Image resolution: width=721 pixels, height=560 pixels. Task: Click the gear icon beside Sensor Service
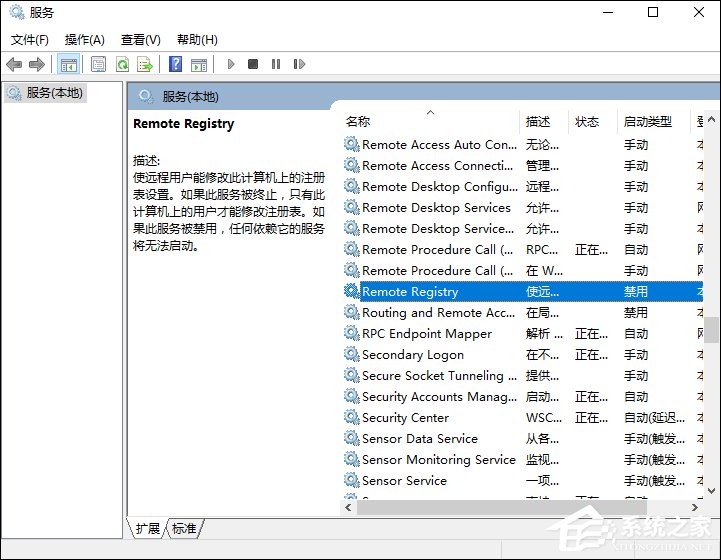point(352,480)
